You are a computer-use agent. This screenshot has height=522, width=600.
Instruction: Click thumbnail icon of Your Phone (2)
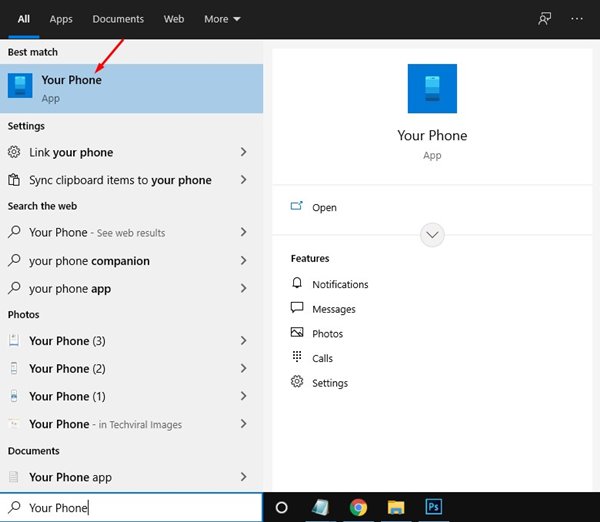coord(14,368)
